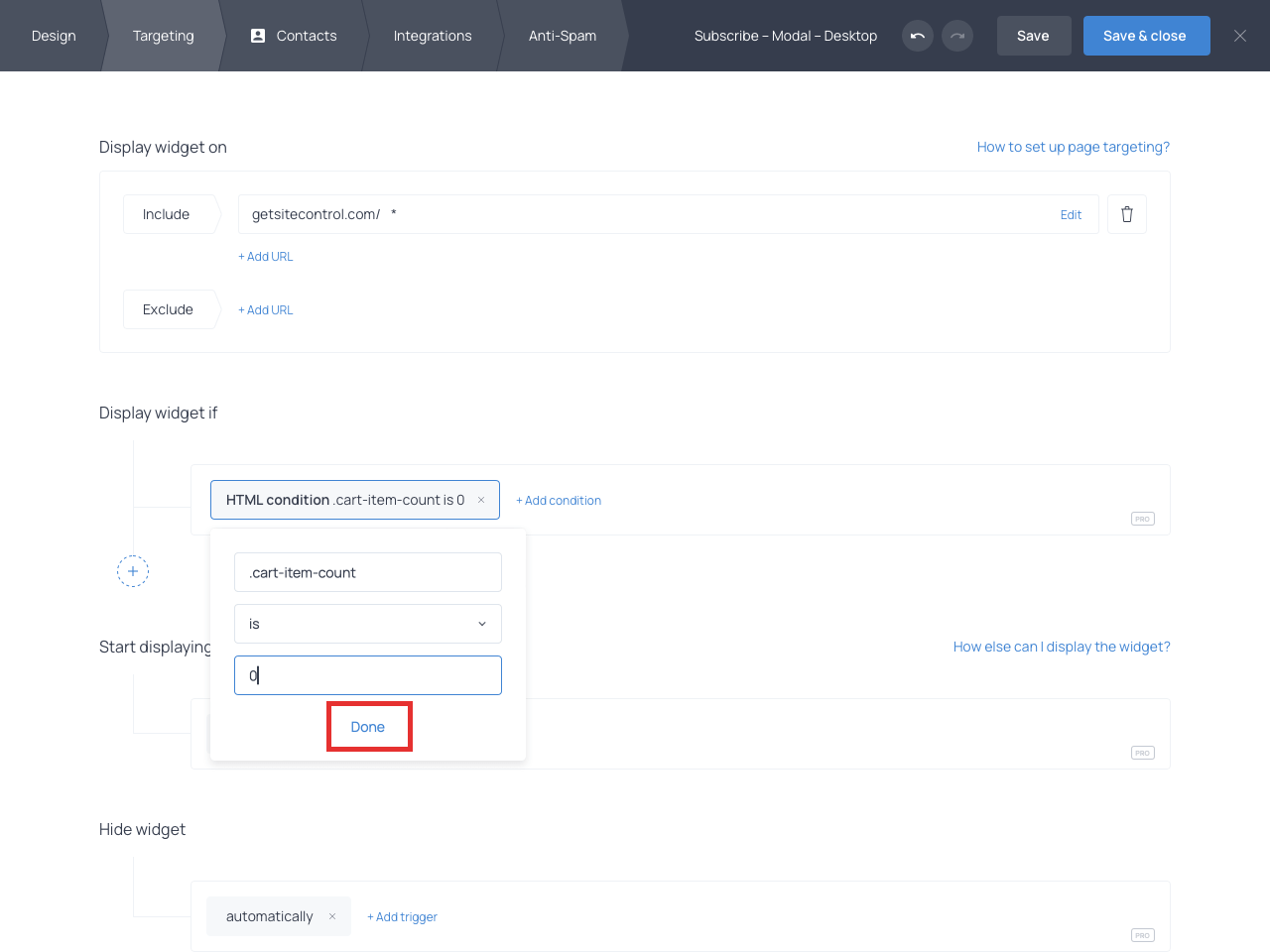Open the Exclude rule selector

point(168,309)
